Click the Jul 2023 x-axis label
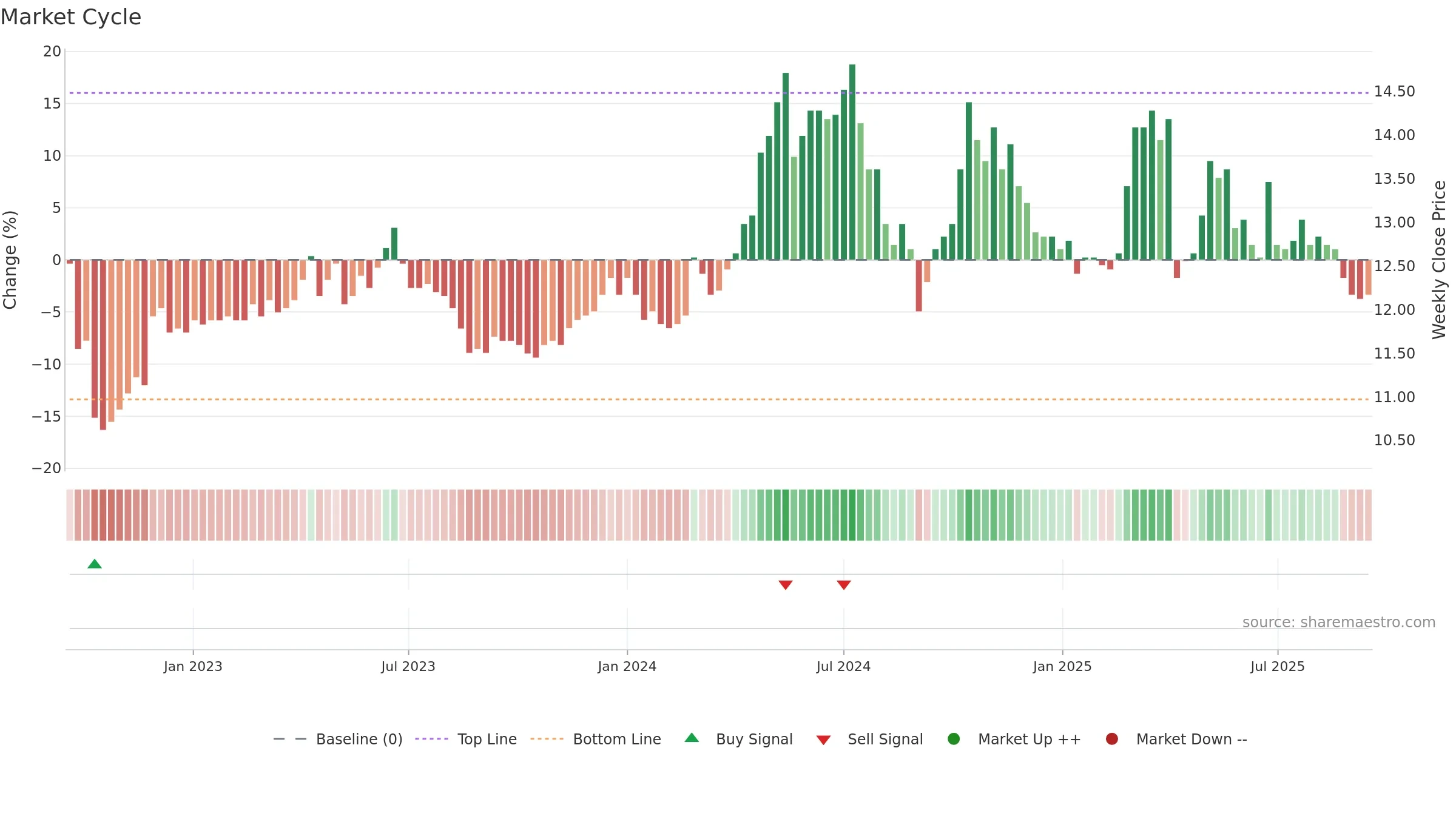This screenshot has width=1456, height=819. pos(408,667)
